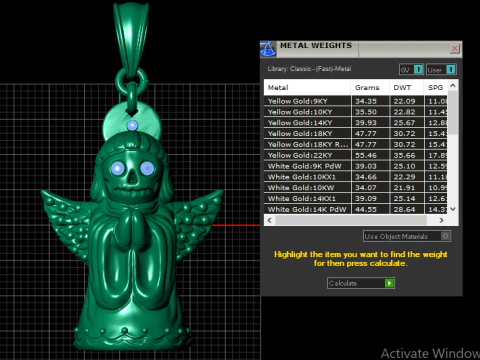Screen dimensions: 480x360
Task: Select the Yellow Gold:10KY row
Action: point(356,112)
